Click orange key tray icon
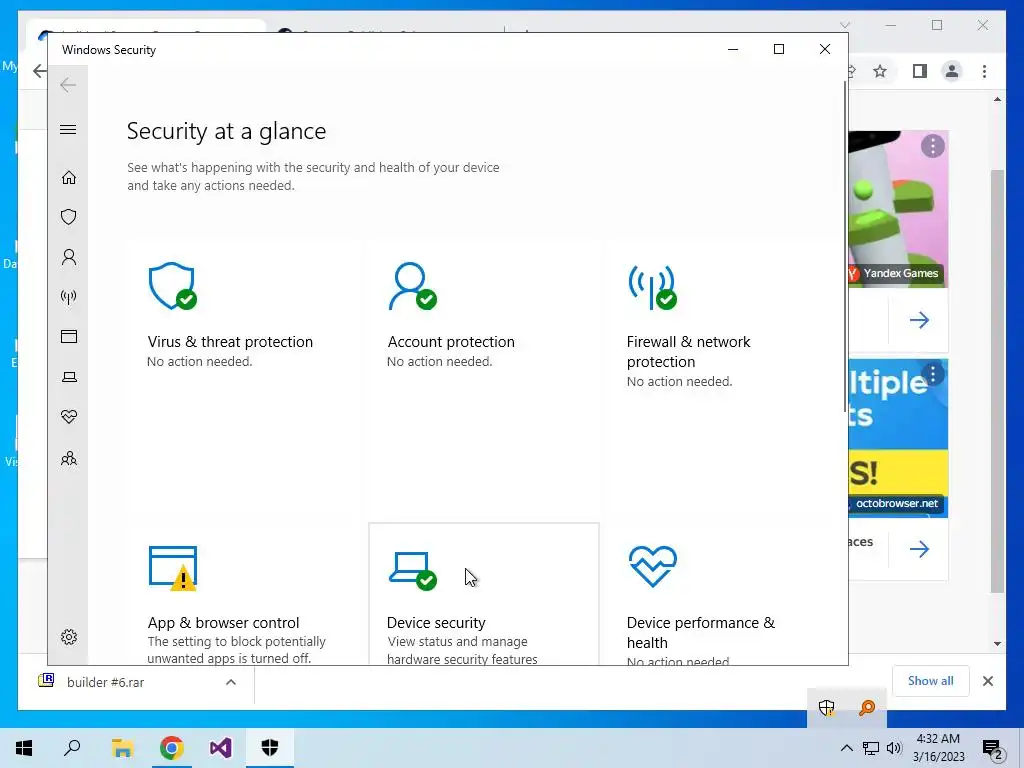The image size is (1024, 768). pos(867,707)
